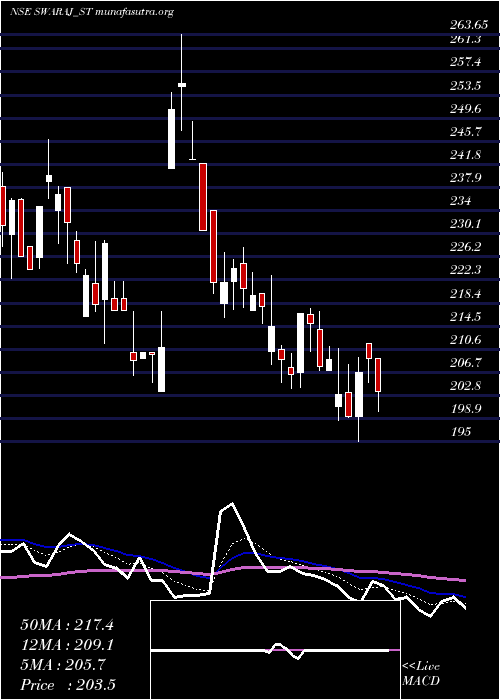
Task: Click the 226.2 price axis label
Action: (x=465, y=246)
